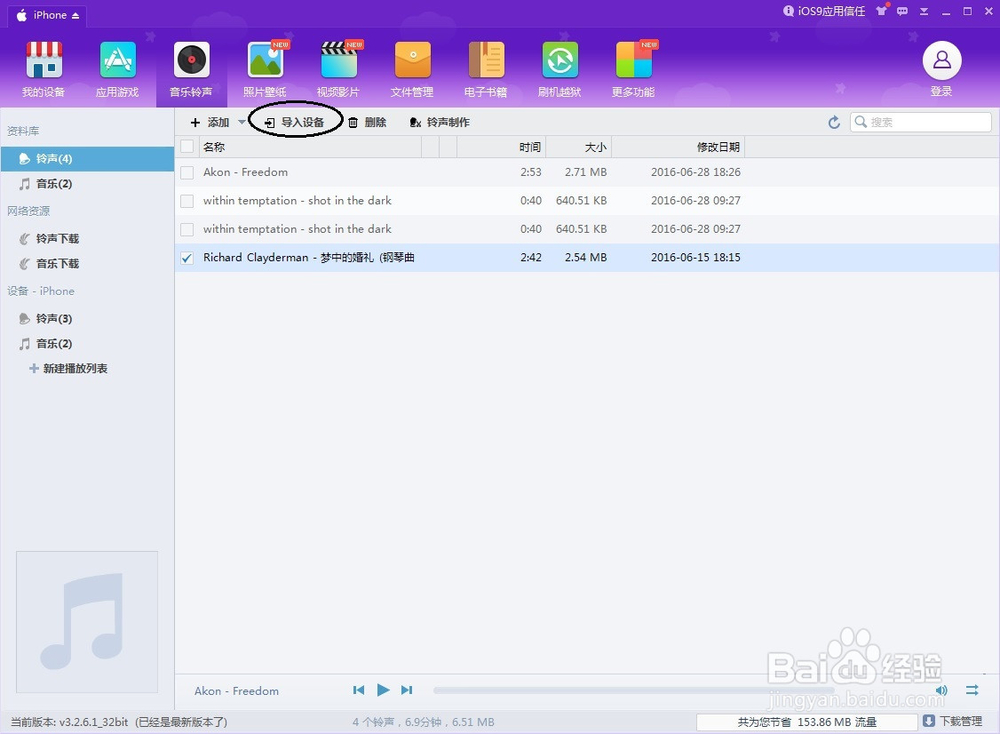Sort by 名称 name column
The width and height of the screenshot is (1000, 734).
click(311, 147)
